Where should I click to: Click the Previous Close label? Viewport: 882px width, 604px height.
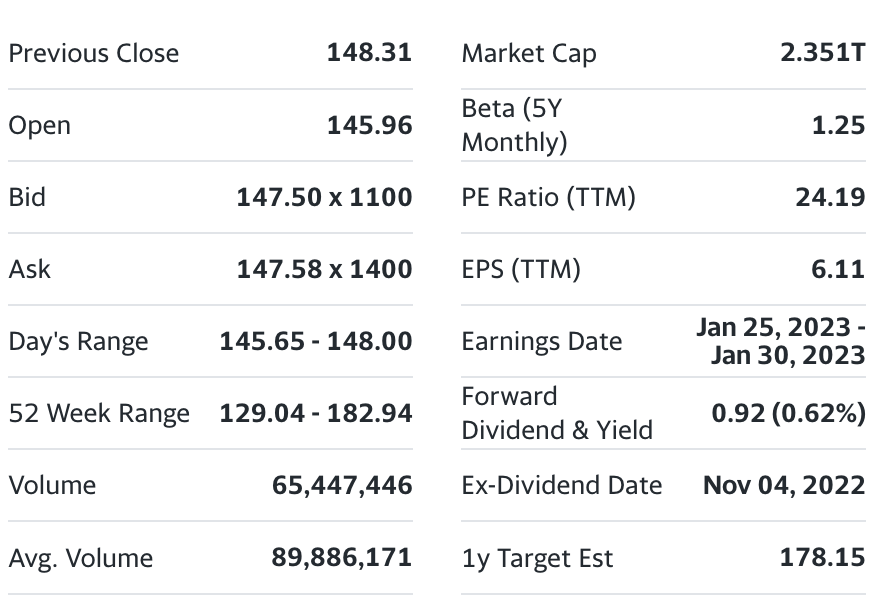[x=93, y=53]
